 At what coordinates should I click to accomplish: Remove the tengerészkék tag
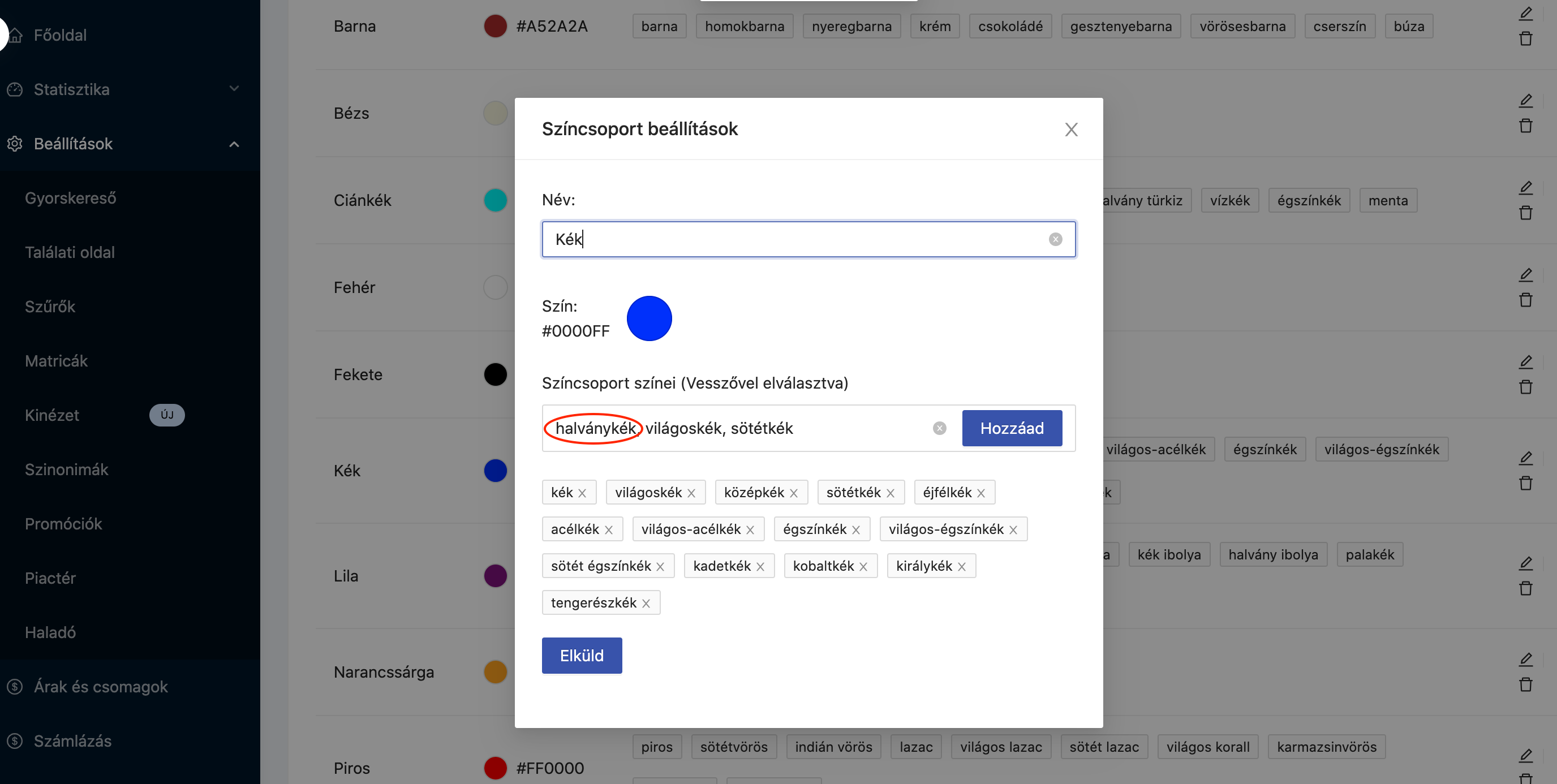[646, 603]
